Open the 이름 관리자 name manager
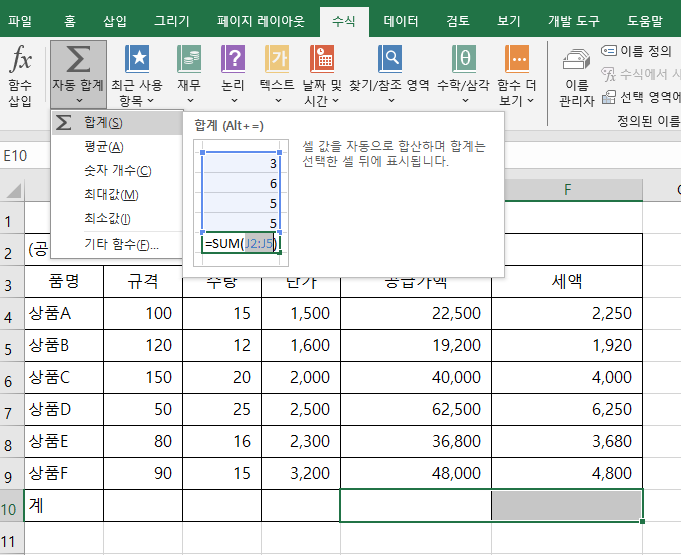Screen dimensions: 681x555 (576, 76)
